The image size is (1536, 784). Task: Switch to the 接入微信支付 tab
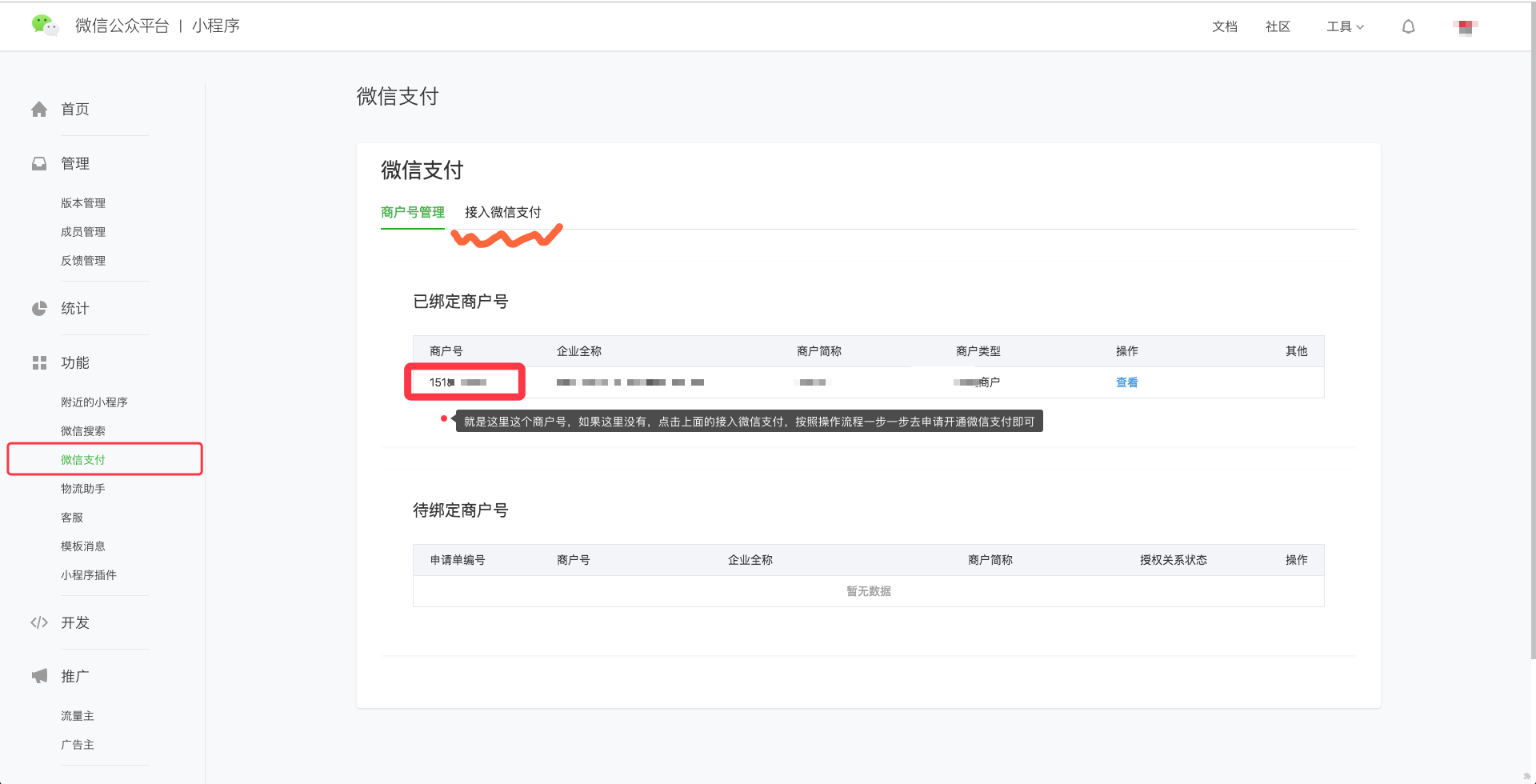(x=503, y=212)
